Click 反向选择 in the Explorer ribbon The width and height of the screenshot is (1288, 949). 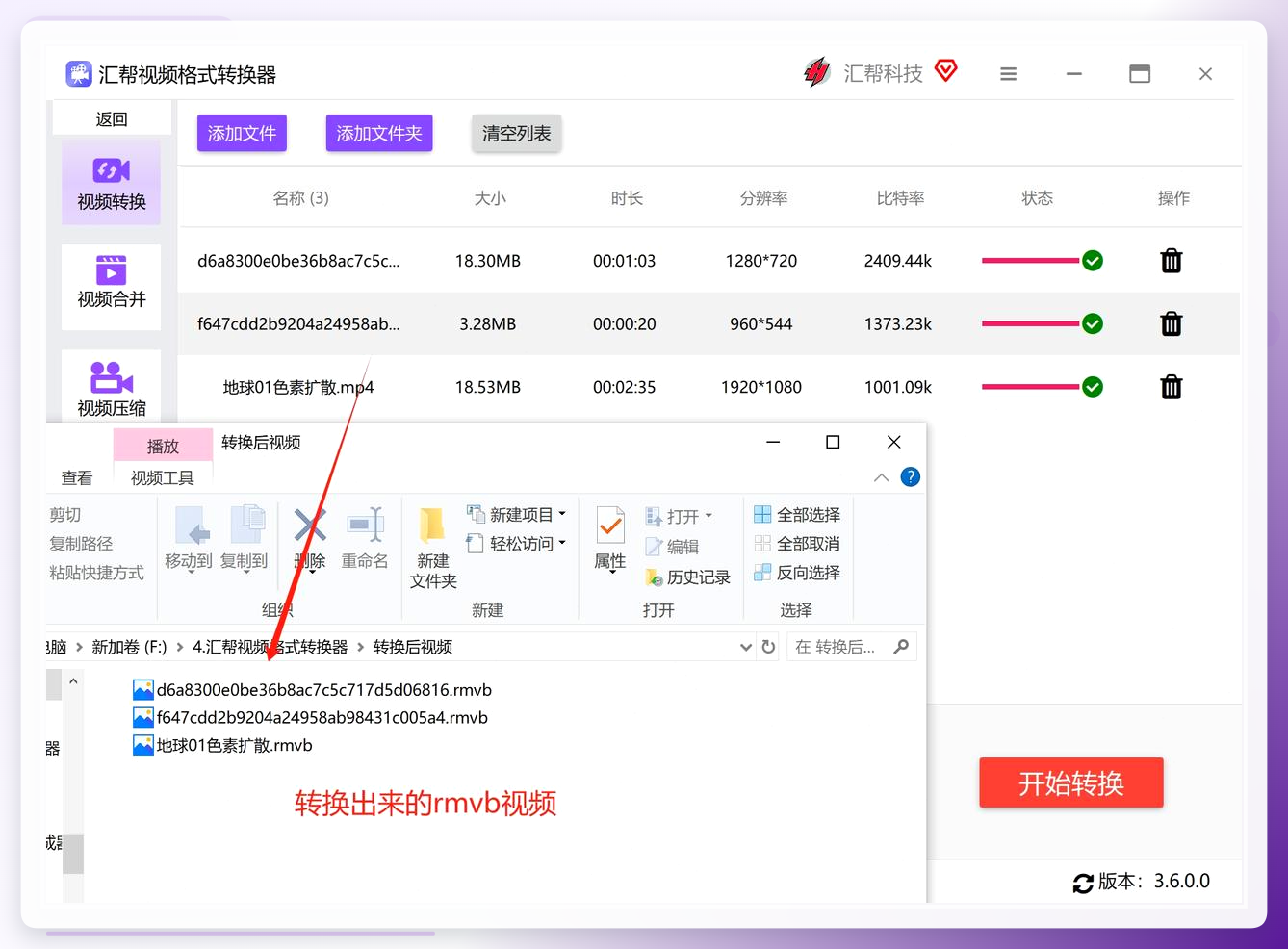(x=797, y=573)
